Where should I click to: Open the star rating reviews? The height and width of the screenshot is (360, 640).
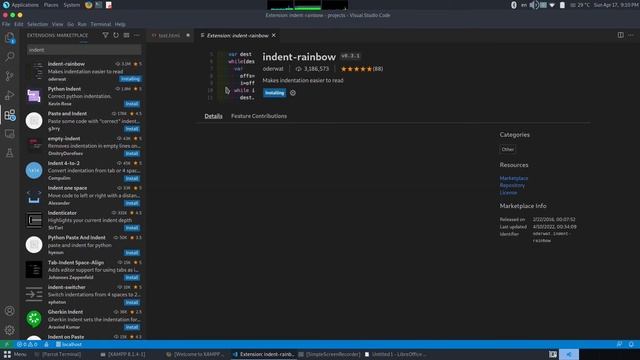pyautogui.click(x=362, y=69)
